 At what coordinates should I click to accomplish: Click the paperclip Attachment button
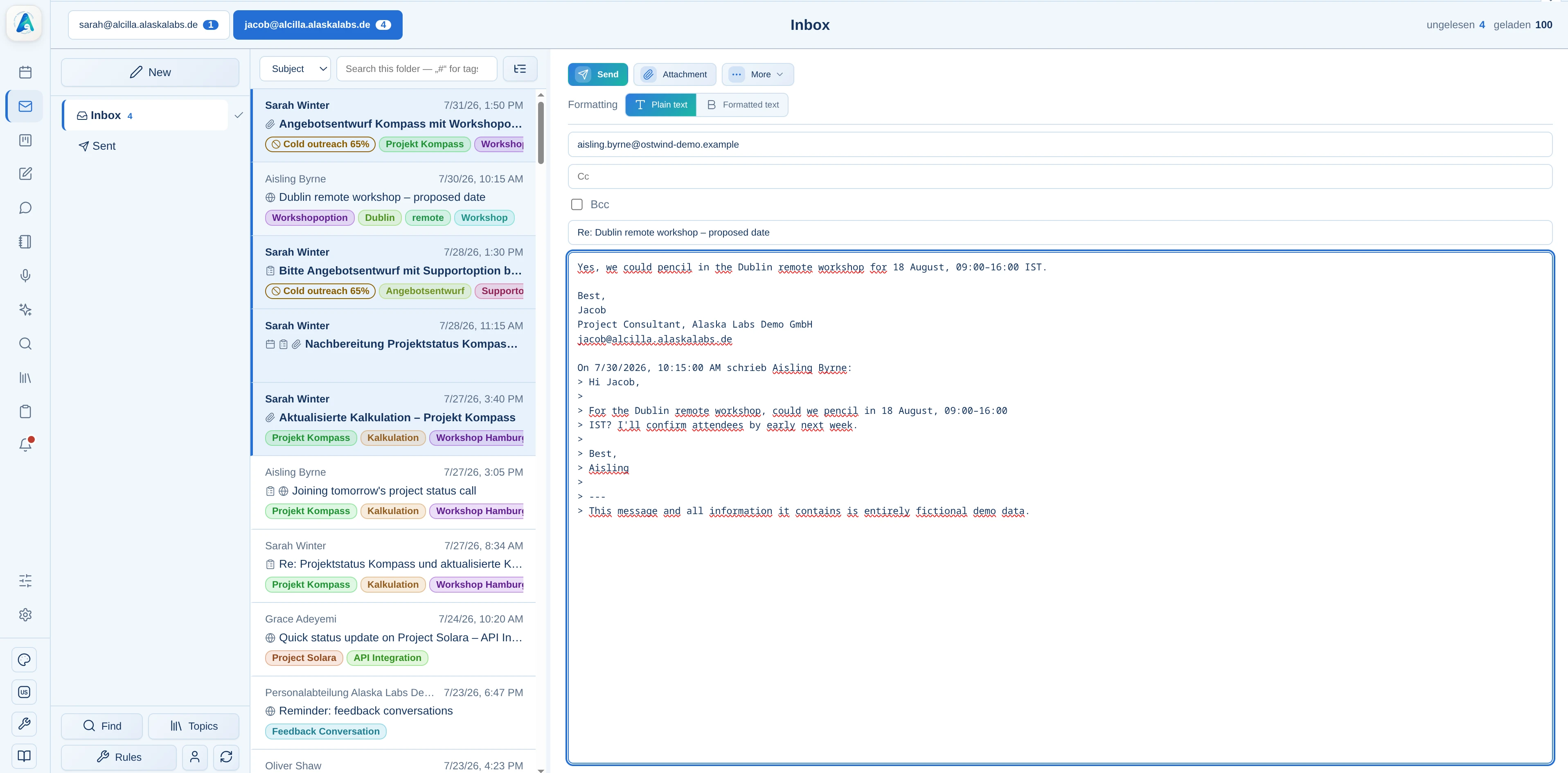coord(674,74)
